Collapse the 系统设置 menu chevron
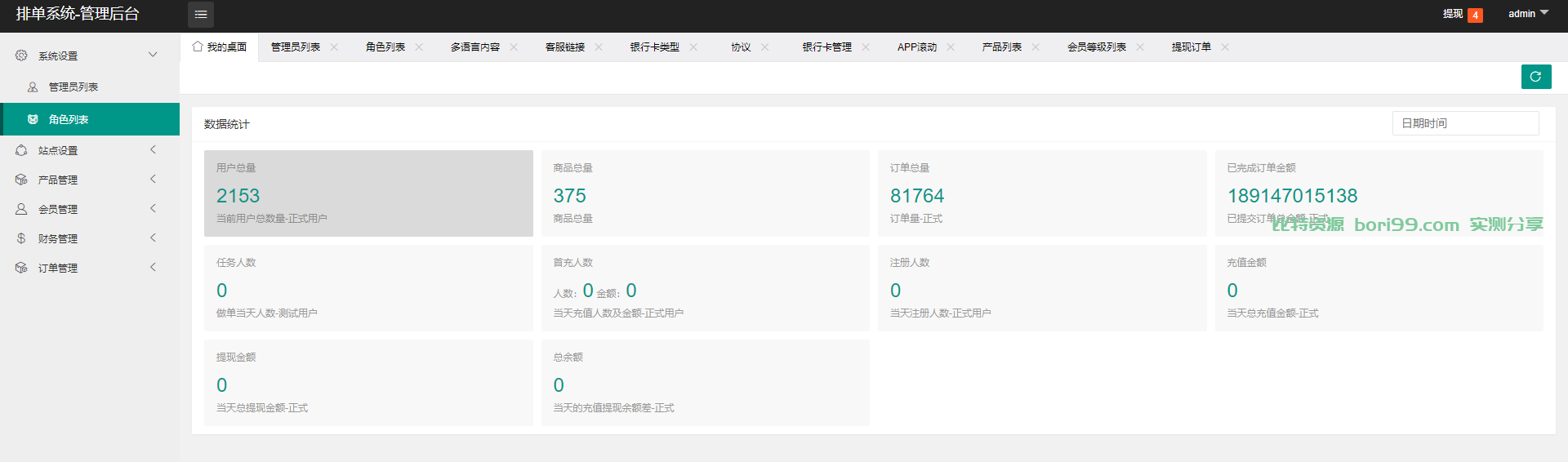The image size is (1568, 462). pyautogui.click(x=153, y=55)
